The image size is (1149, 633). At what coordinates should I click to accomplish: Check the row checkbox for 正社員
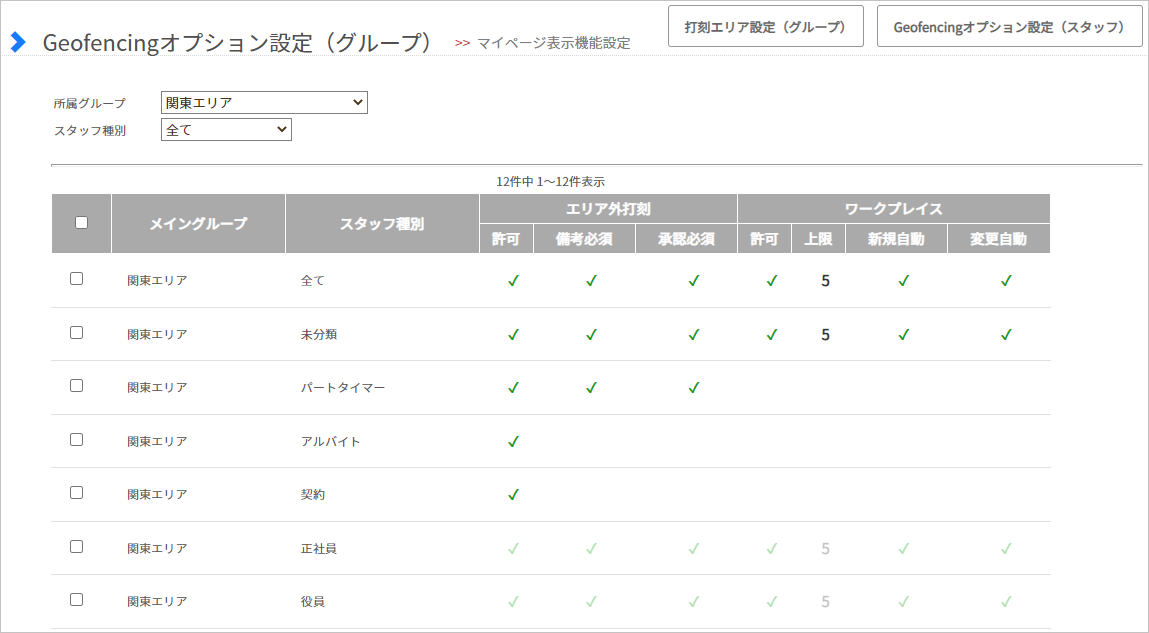(x=76, y=547)
